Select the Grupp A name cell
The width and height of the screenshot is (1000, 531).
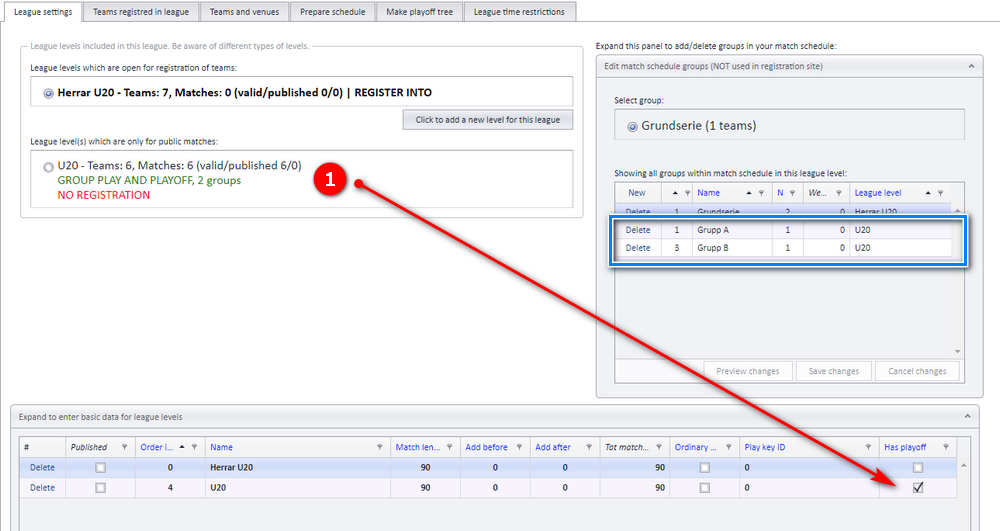coord(732,229)
